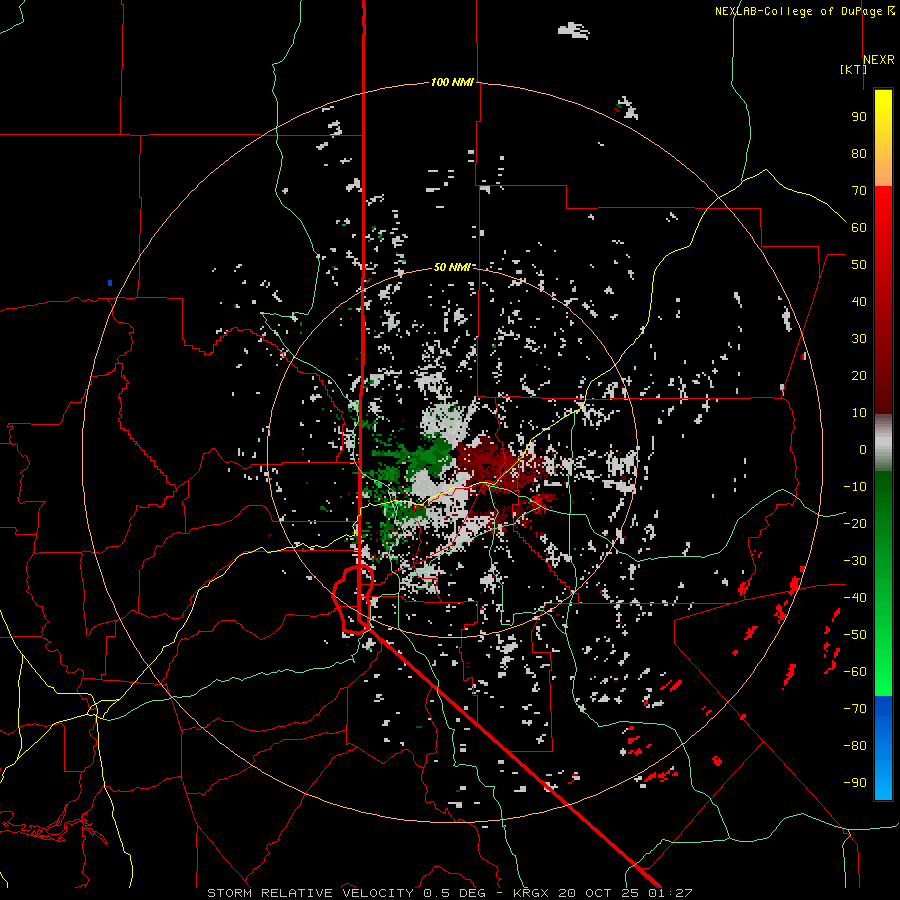Click the NEXR label near the legend

click(878, 60)
